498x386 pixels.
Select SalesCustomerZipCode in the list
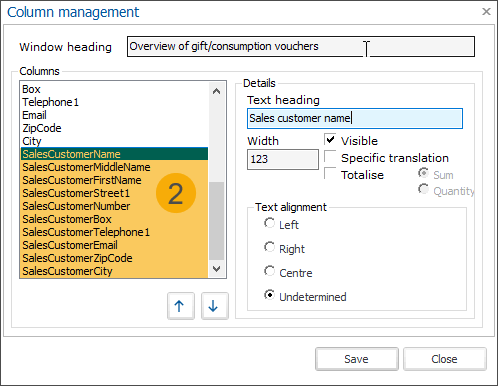[x=114, y=258]
